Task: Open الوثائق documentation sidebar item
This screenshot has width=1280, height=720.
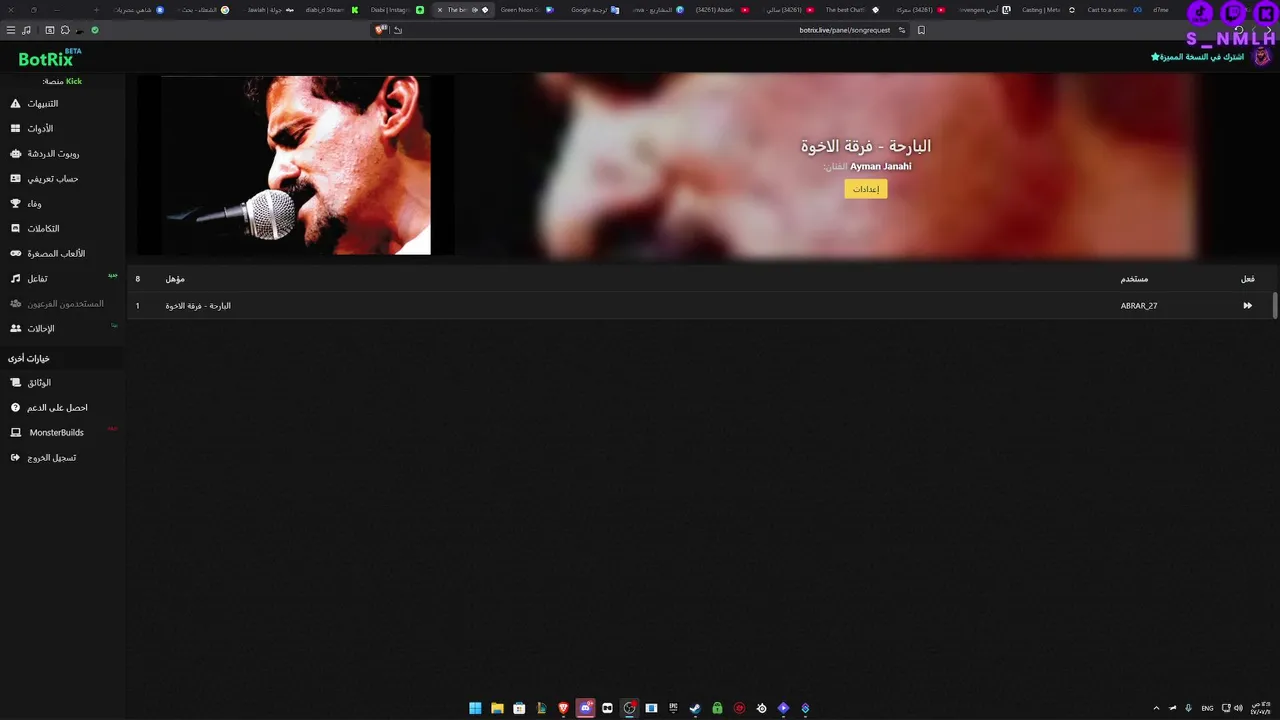Action: (30, 383)
